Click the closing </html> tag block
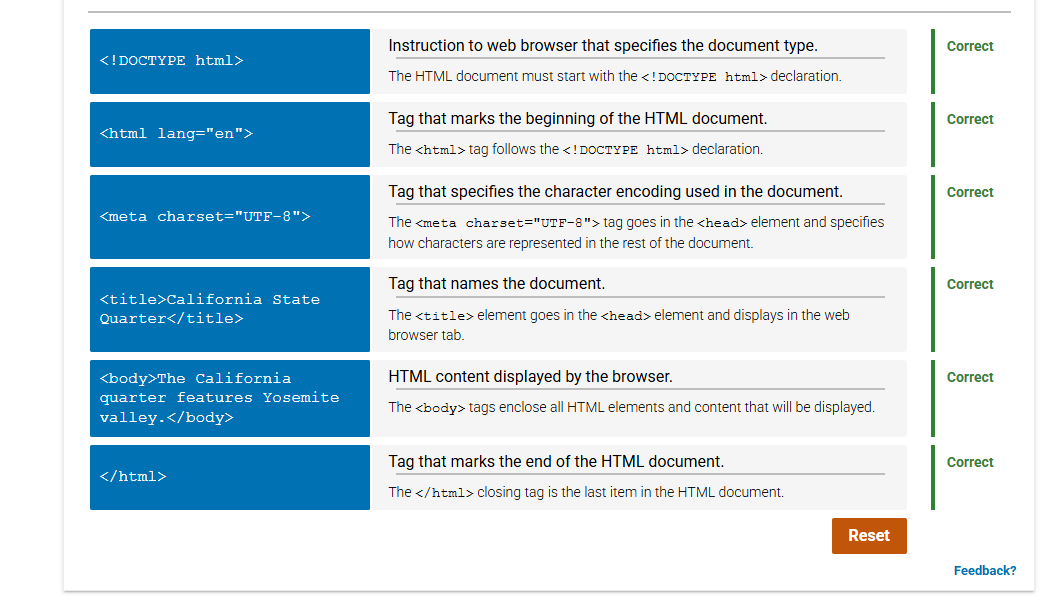The image size is (1058, 600). tap(229, 477)
